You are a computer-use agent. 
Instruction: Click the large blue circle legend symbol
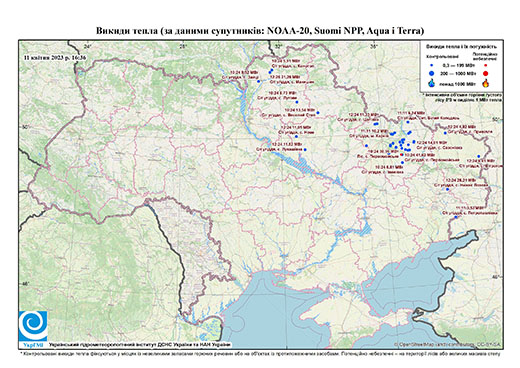(x=431, y=73)
